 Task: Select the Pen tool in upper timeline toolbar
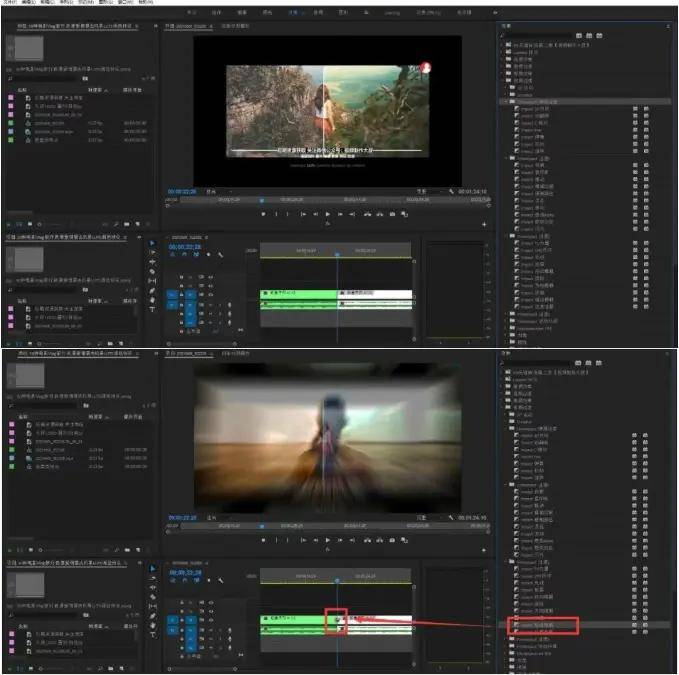point(152,291)
